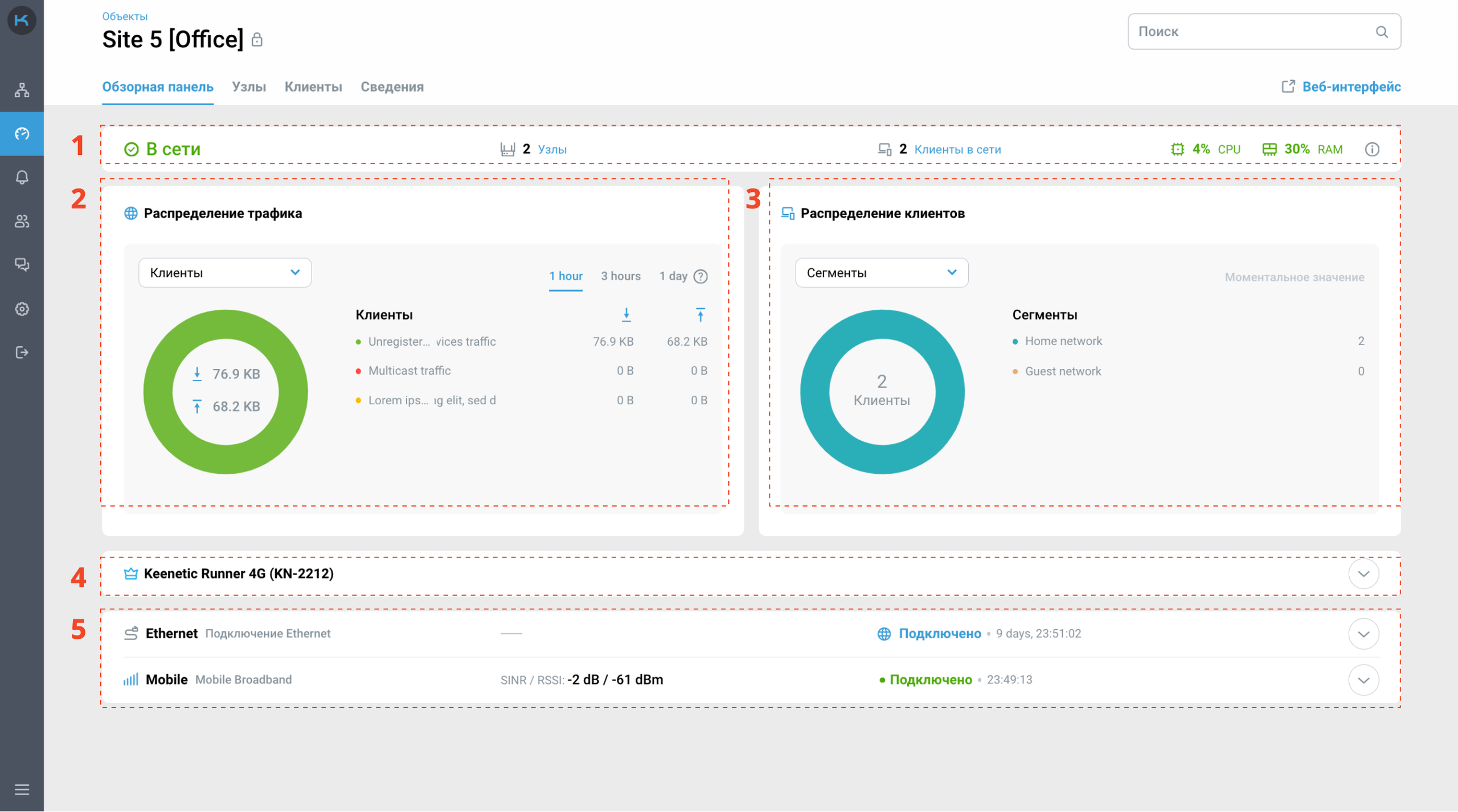The height and width of the screenshot is (812, 1458).
Task: Open the users icon in sidebar
Action: point(22,221)
